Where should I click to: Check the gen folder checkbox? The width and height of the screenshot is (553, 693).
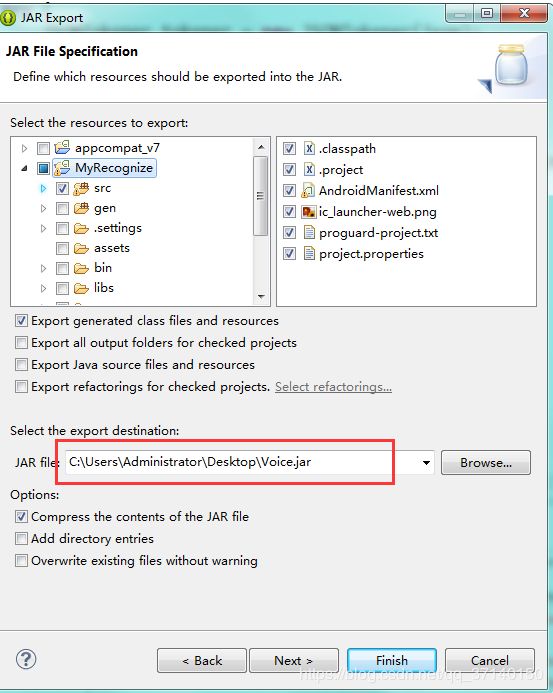[62, 208]
